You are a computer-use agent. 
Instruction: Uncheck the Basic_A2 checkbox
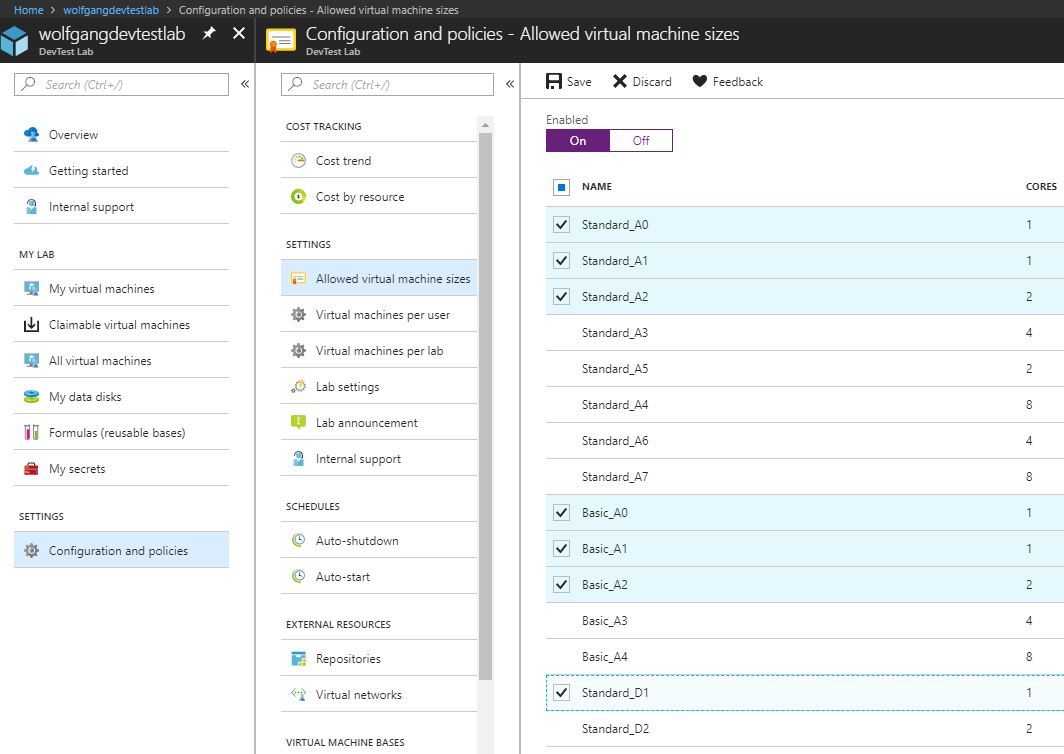pyautogui.click(x=561, y=584)
